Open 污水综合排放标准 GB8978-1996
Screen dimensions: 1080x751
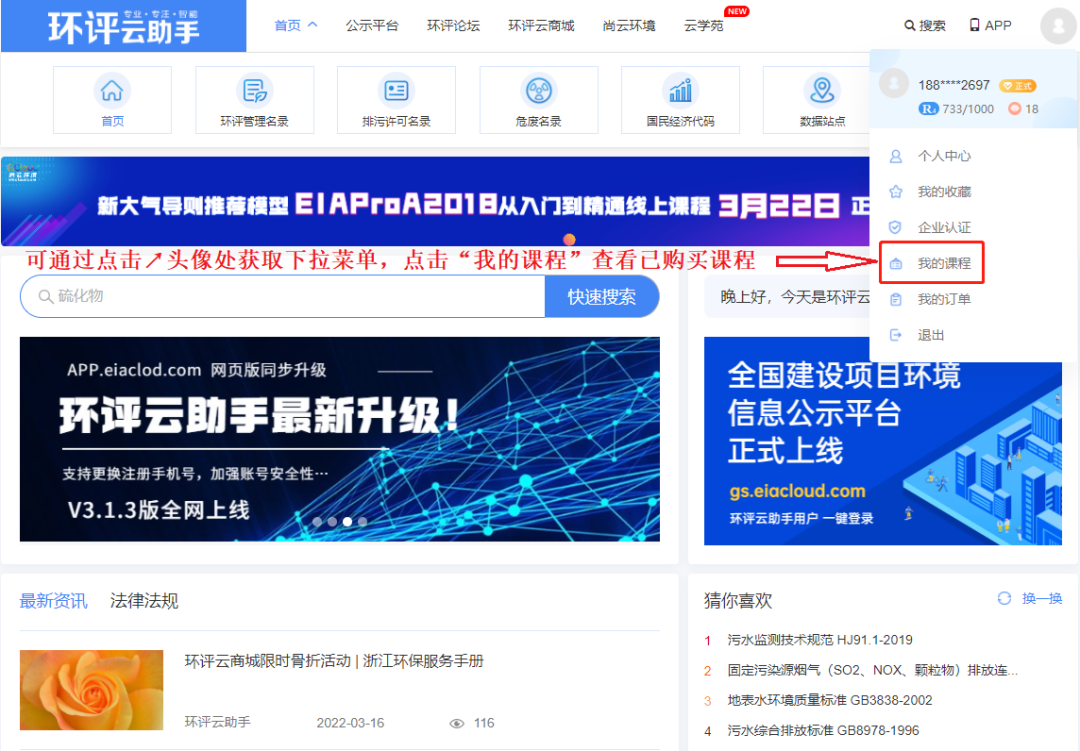[823, 730]
